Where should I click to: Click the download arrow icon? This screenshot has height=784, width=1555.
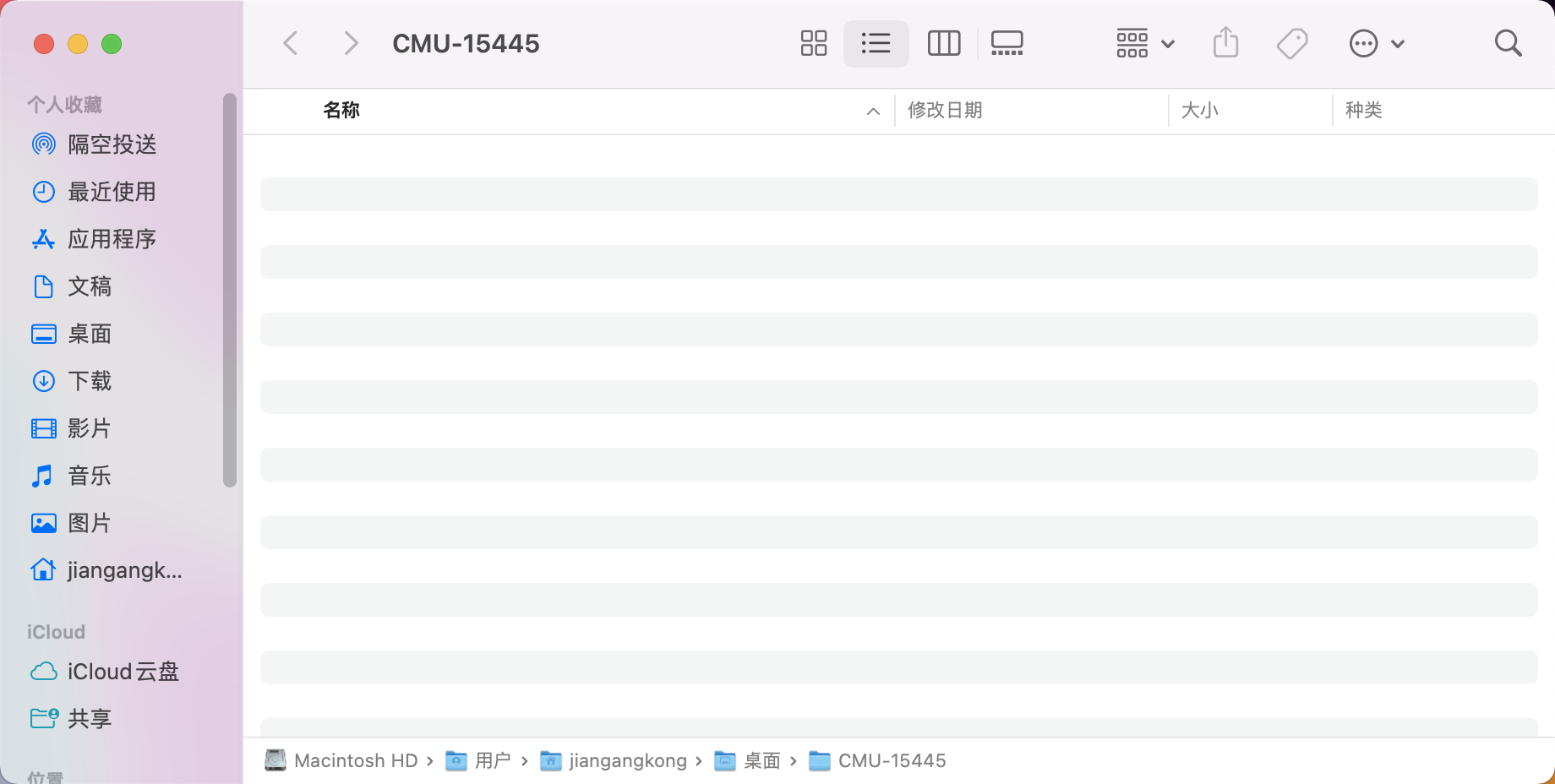coord(44,381)
